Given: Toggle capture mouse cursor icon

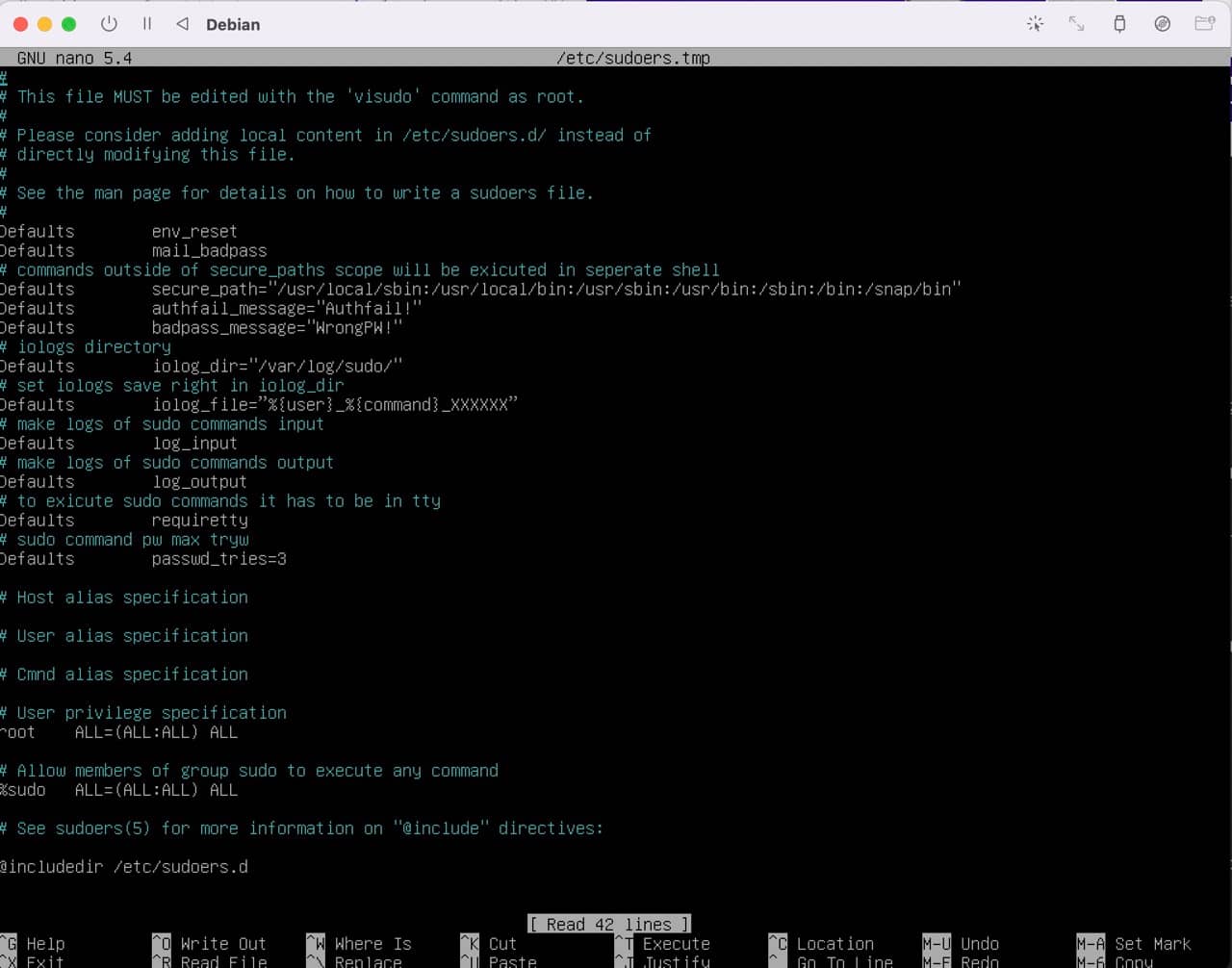Looking at the screenshot, I should pyautogui.click(x=1036, y=24).
